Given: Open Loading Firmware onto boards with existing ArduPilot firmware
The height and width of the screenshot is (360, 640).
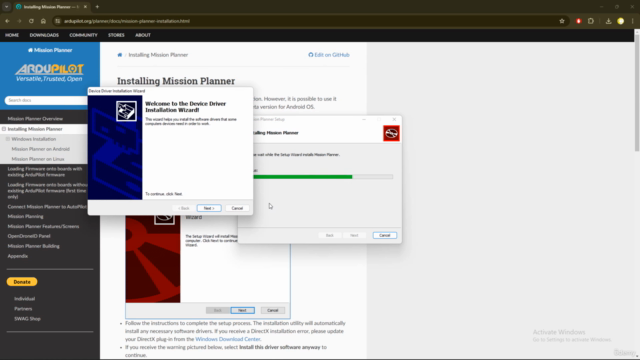Looking at the screenshot, I should tap(44, 171).
